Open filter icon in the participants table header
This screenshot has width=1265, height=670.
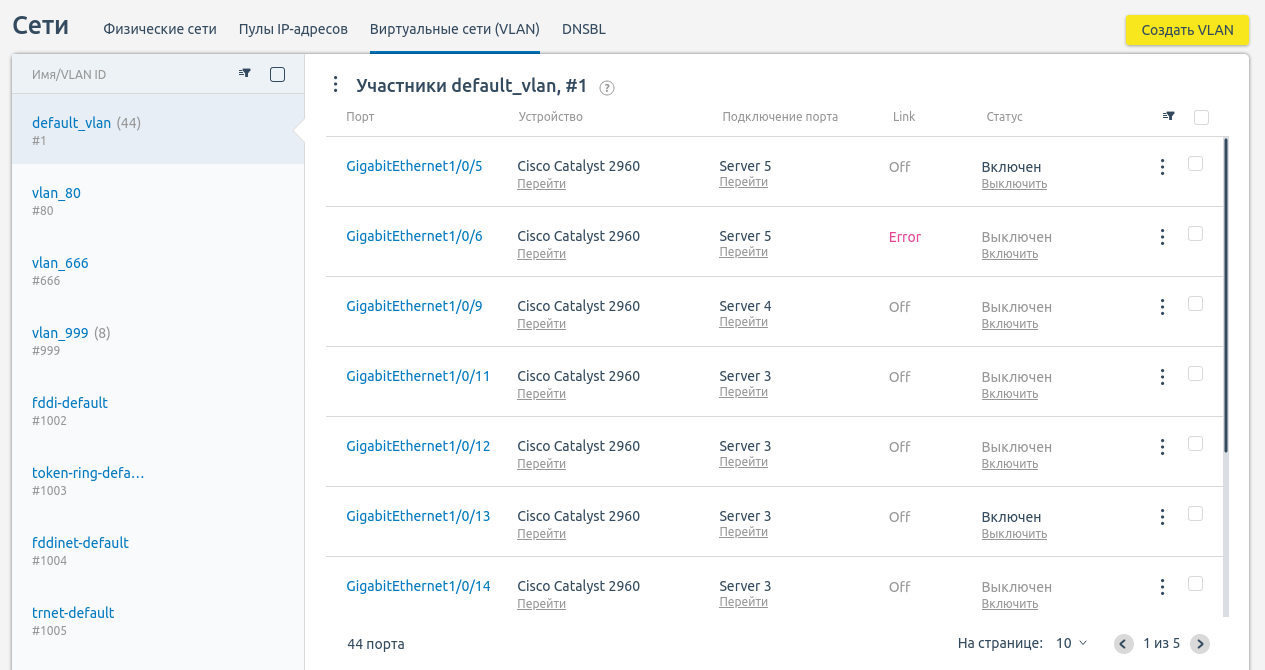pyautogui.click(x=1169, y=117)
